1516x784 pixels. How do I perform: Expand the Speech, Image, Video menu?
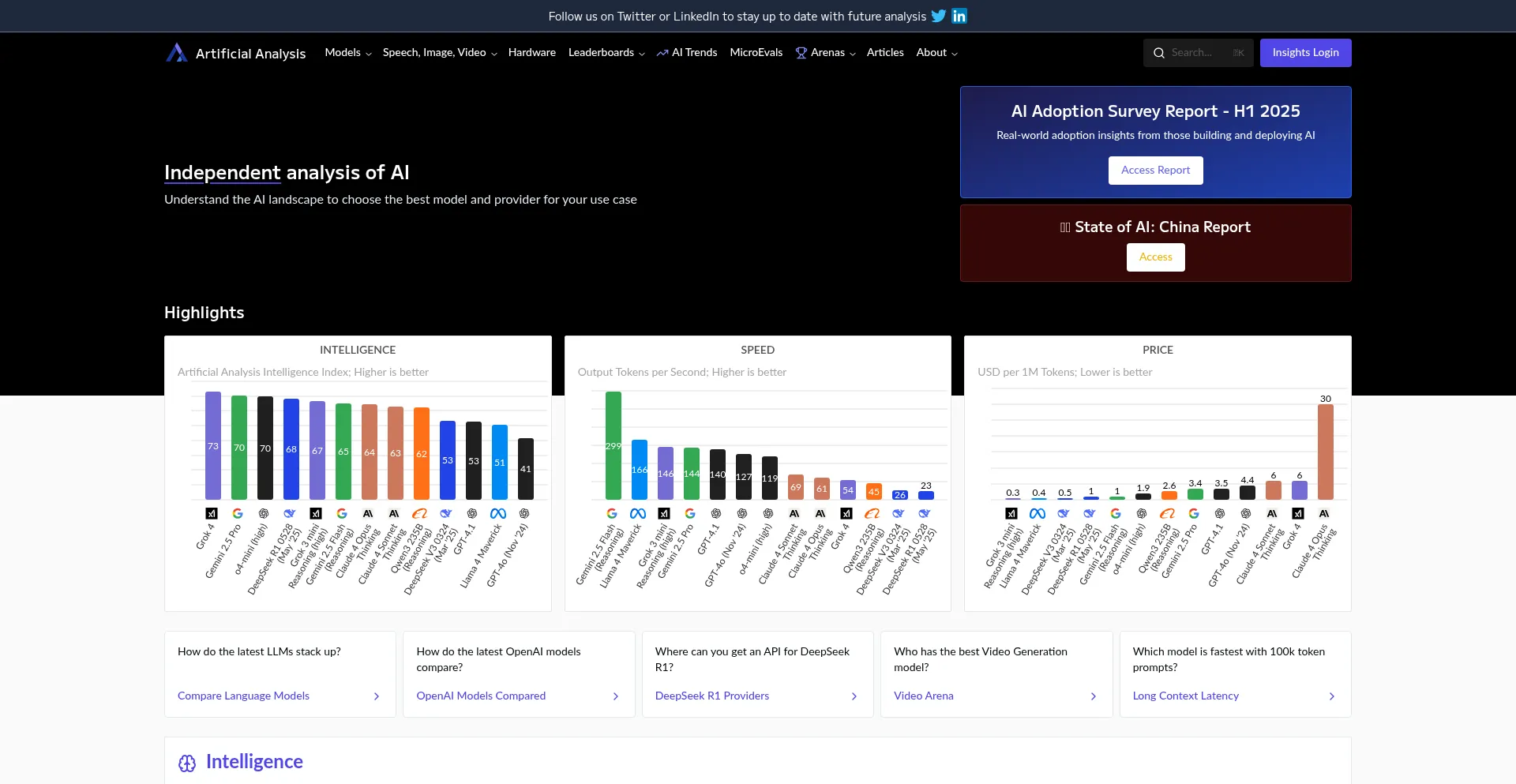pyautogui.click(x=440, y=52)
